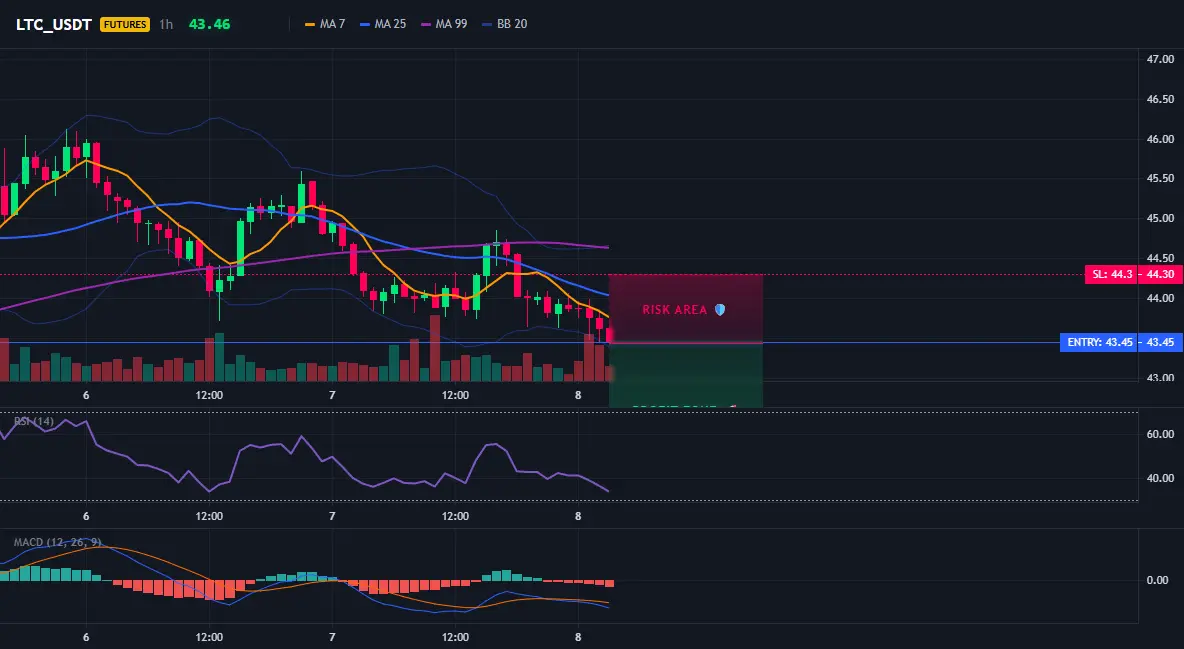The height and width of the screenshot is (649, 1184).
Task: Click the red SL: 44.3 tag
Action: coord(1112,274)
